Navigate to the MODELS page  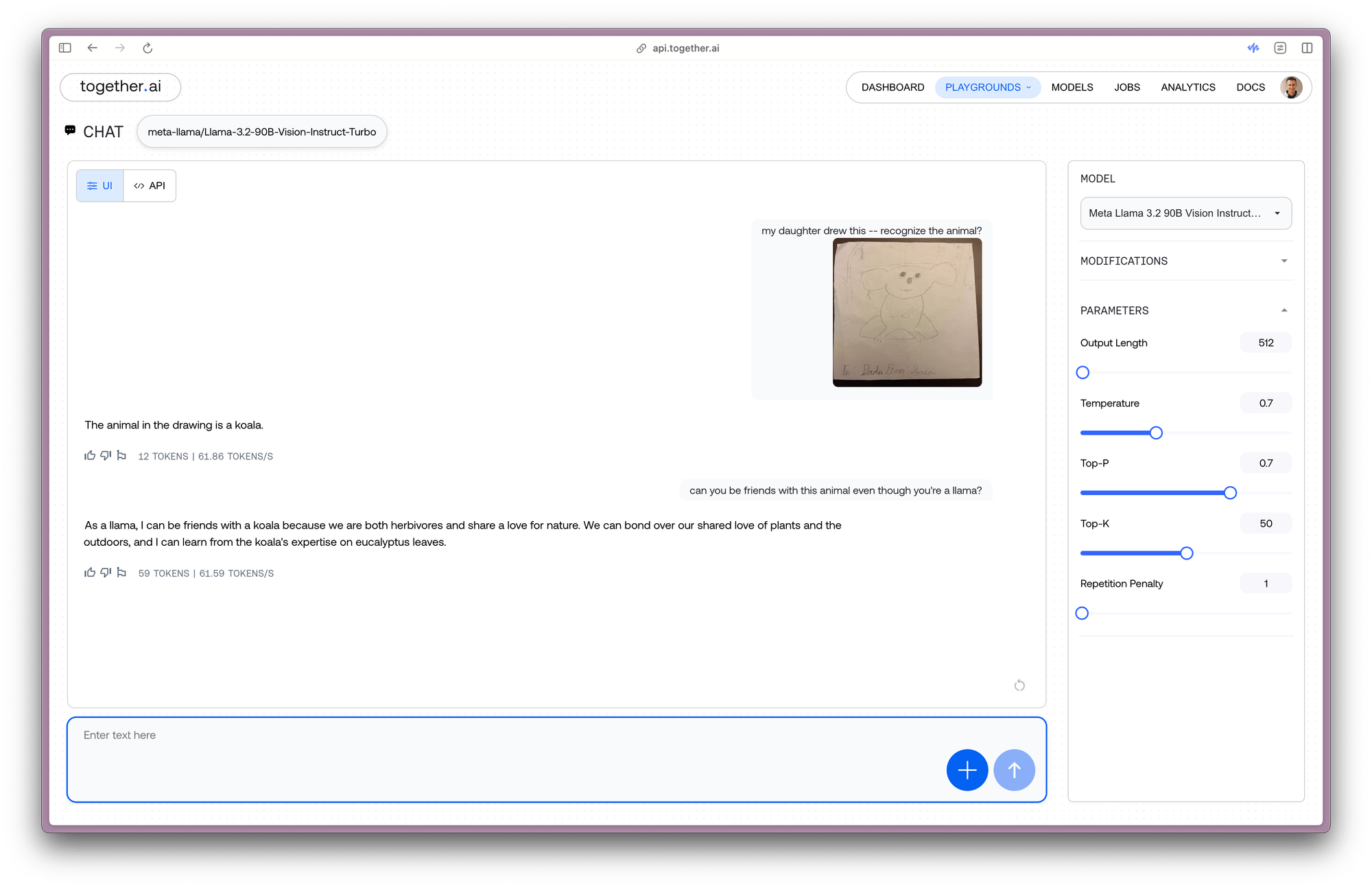(x=1072, y=87)
